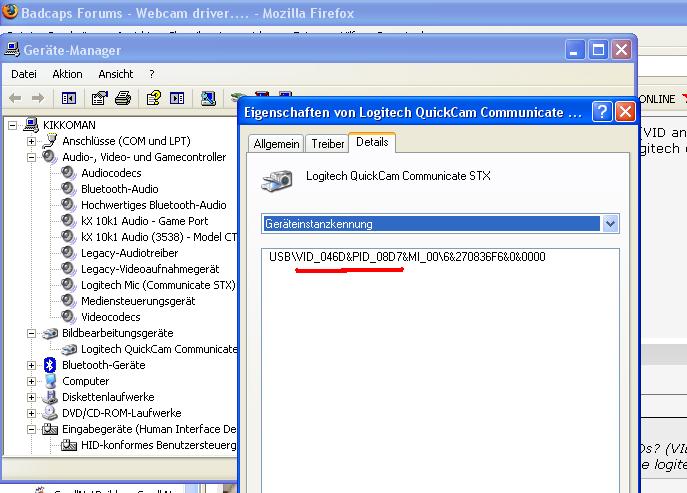687x493 pixels.
Task: Click the Bluetooth-Geräte icon
Action: pyautogui.click(x=50, y=365)
